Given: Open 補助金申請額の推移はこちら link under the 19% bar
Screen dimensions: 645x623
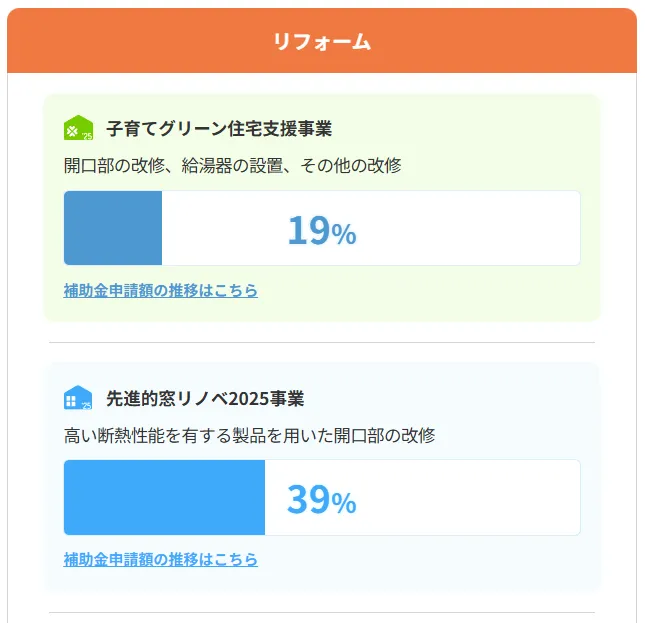Looking at the screenshot, I should tap(161, 290).
